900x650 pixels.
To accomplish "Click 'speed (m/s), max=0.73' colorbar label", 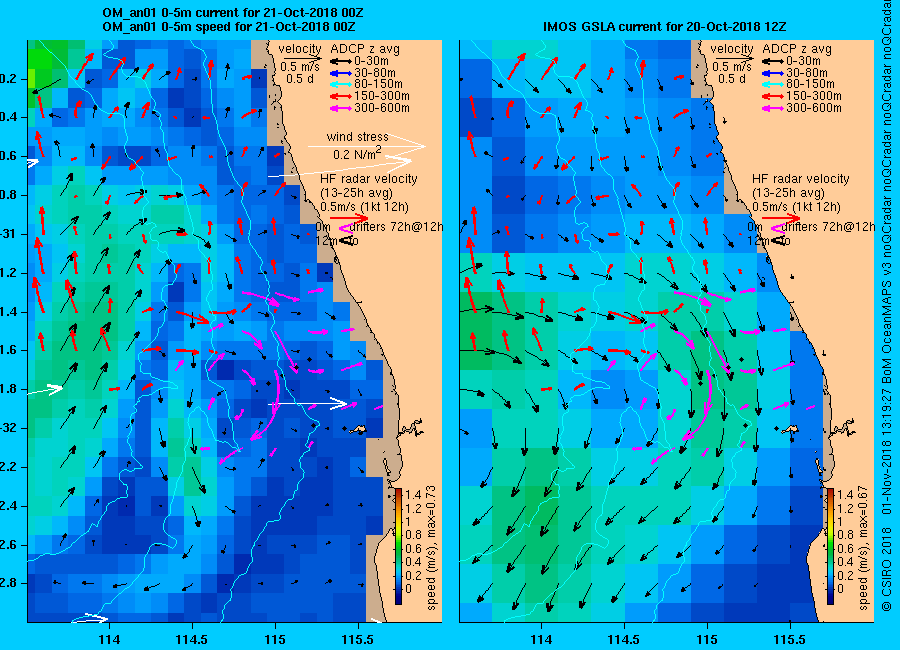I will pyautogui.click(x=432, y=547).
